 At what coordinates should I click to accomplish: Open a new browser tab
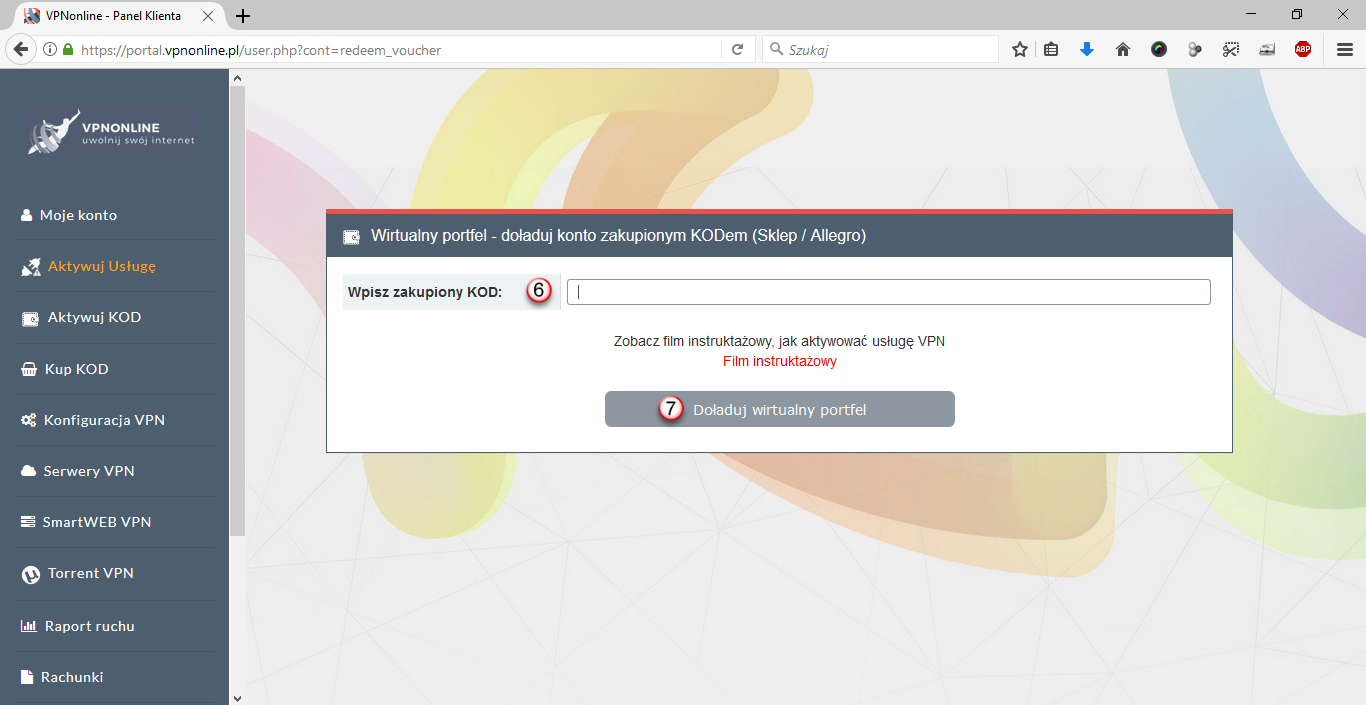(x=243, y=16)
